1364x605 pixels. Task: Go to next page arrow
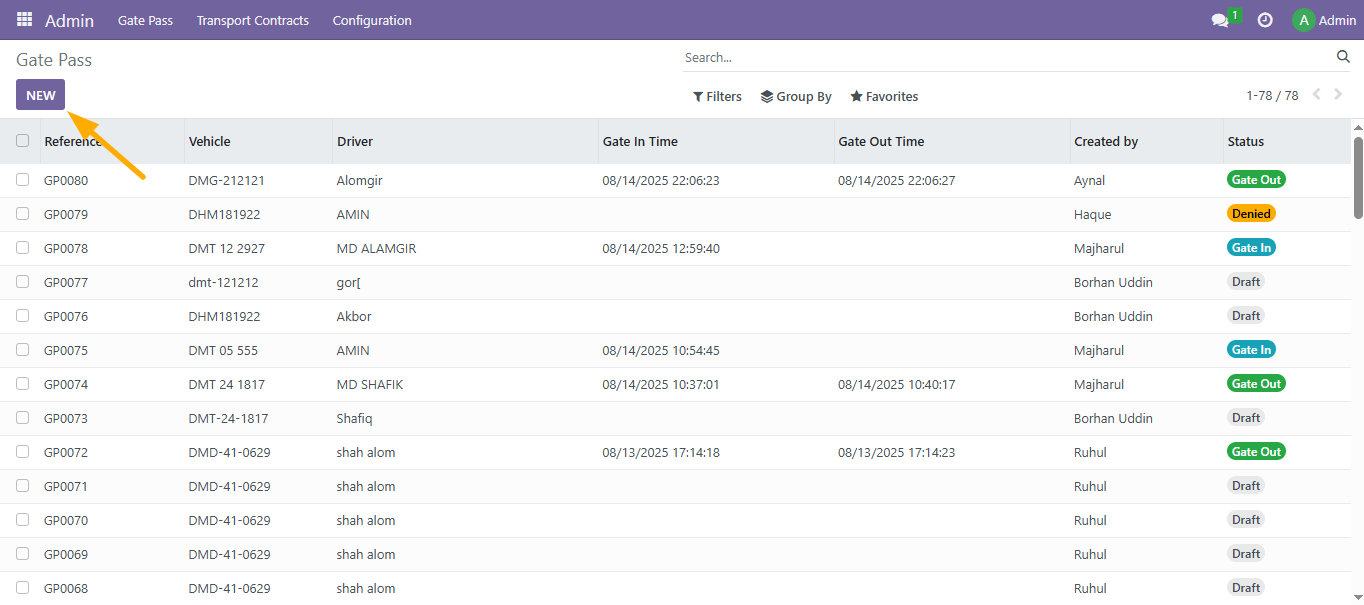pos(1339,95)
